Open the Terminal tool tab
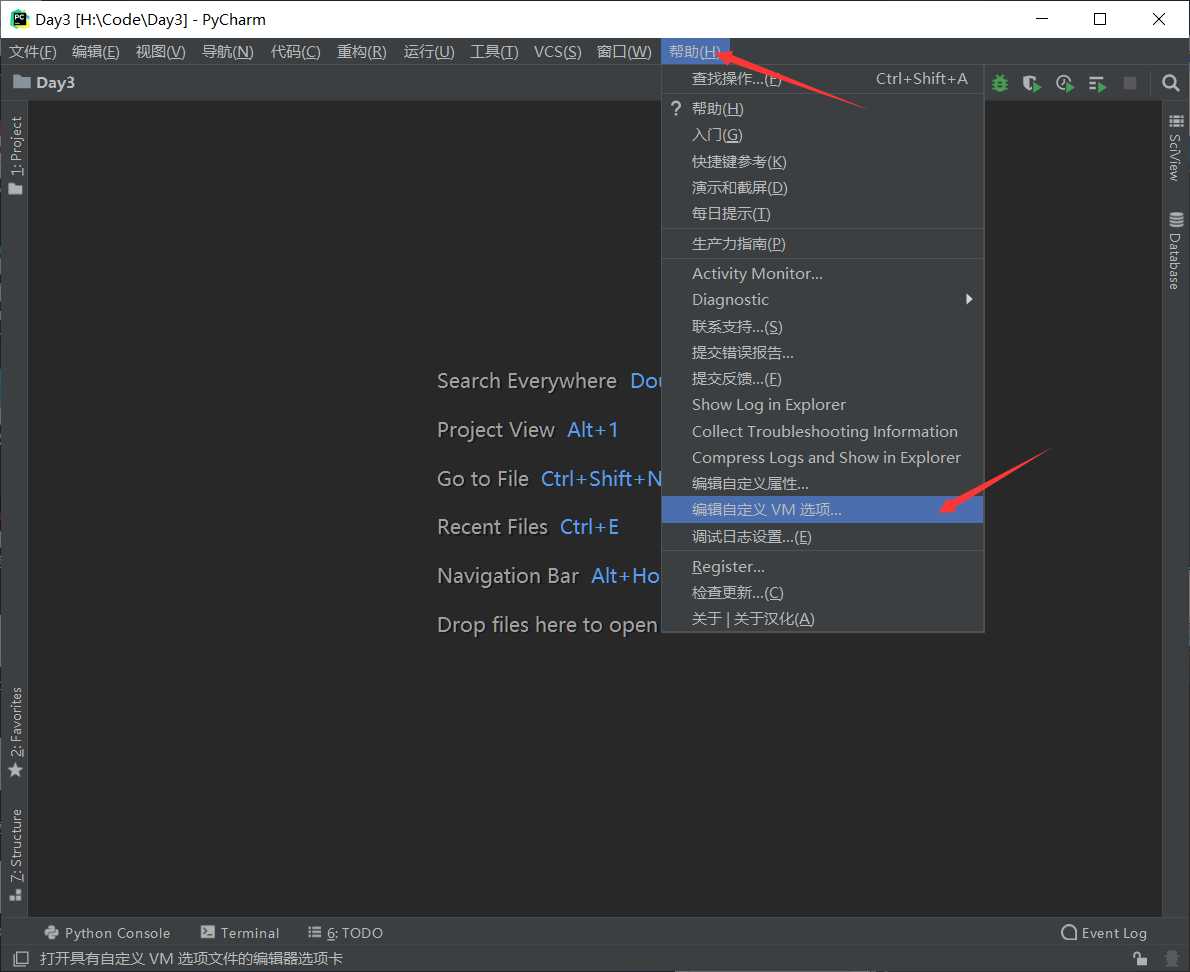Viewport: 1190px width, 972px height. tap(240, 933)
